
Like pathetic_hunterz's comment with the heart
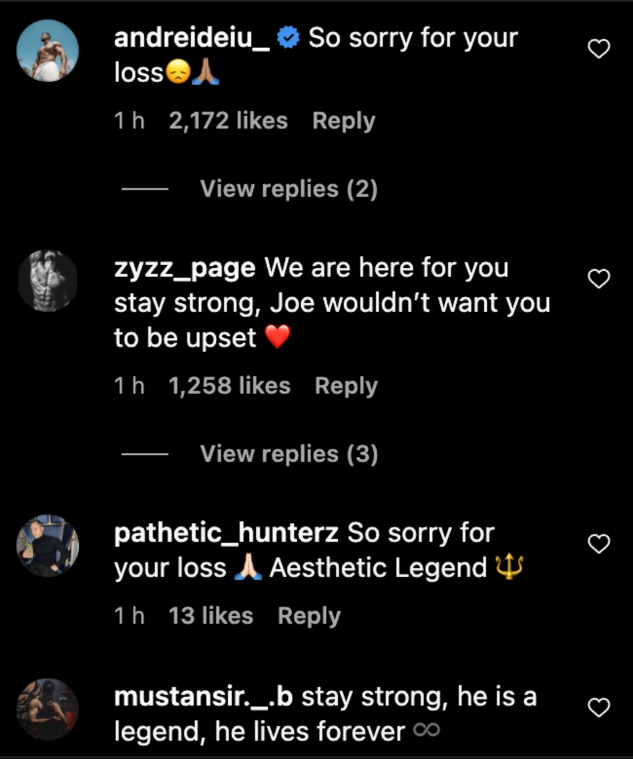(598, 544)
